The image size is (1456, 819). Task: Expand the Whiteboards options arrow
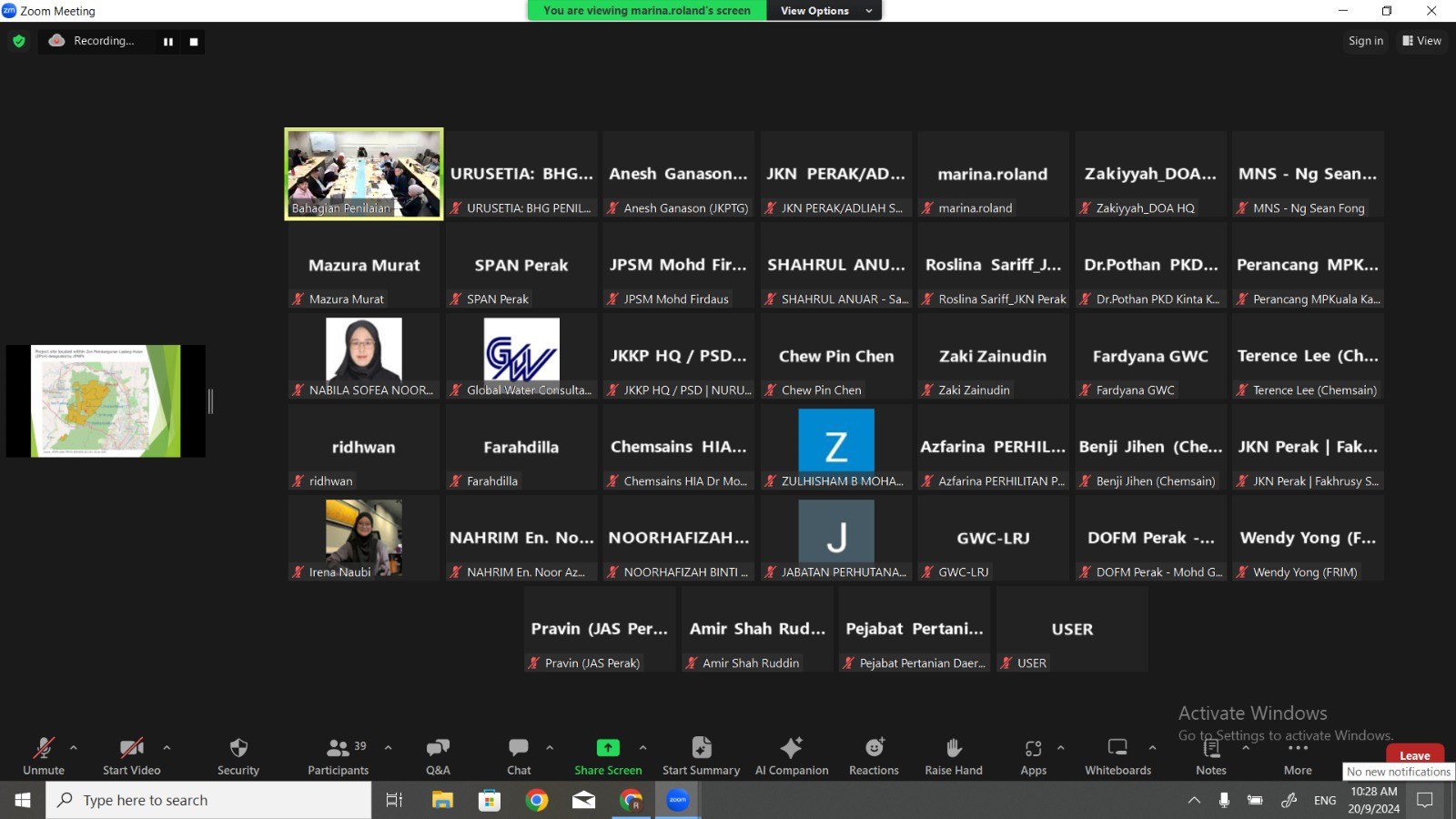[1153, 748]
